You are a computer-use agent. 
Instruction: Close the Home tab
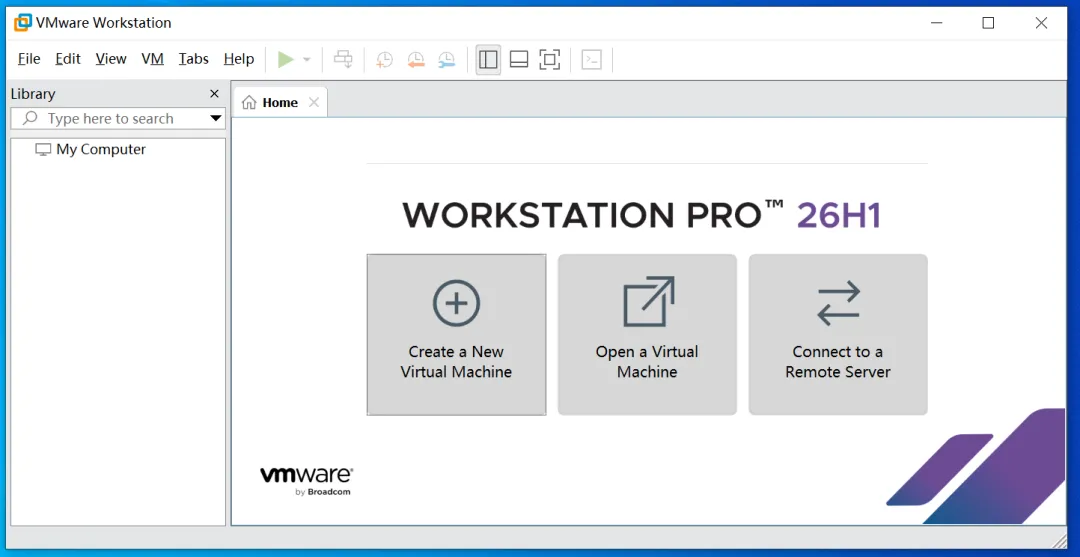(x=313, y=103)
